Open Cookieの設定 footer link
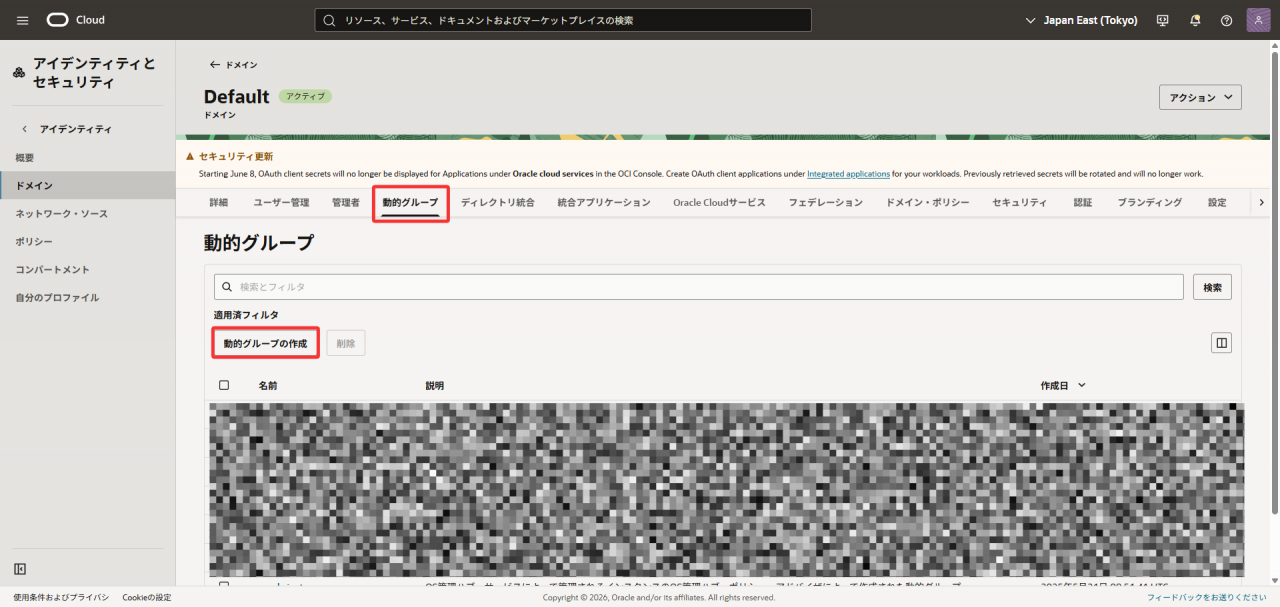The height and width of the screenshot is (607, 1280). 147,597
